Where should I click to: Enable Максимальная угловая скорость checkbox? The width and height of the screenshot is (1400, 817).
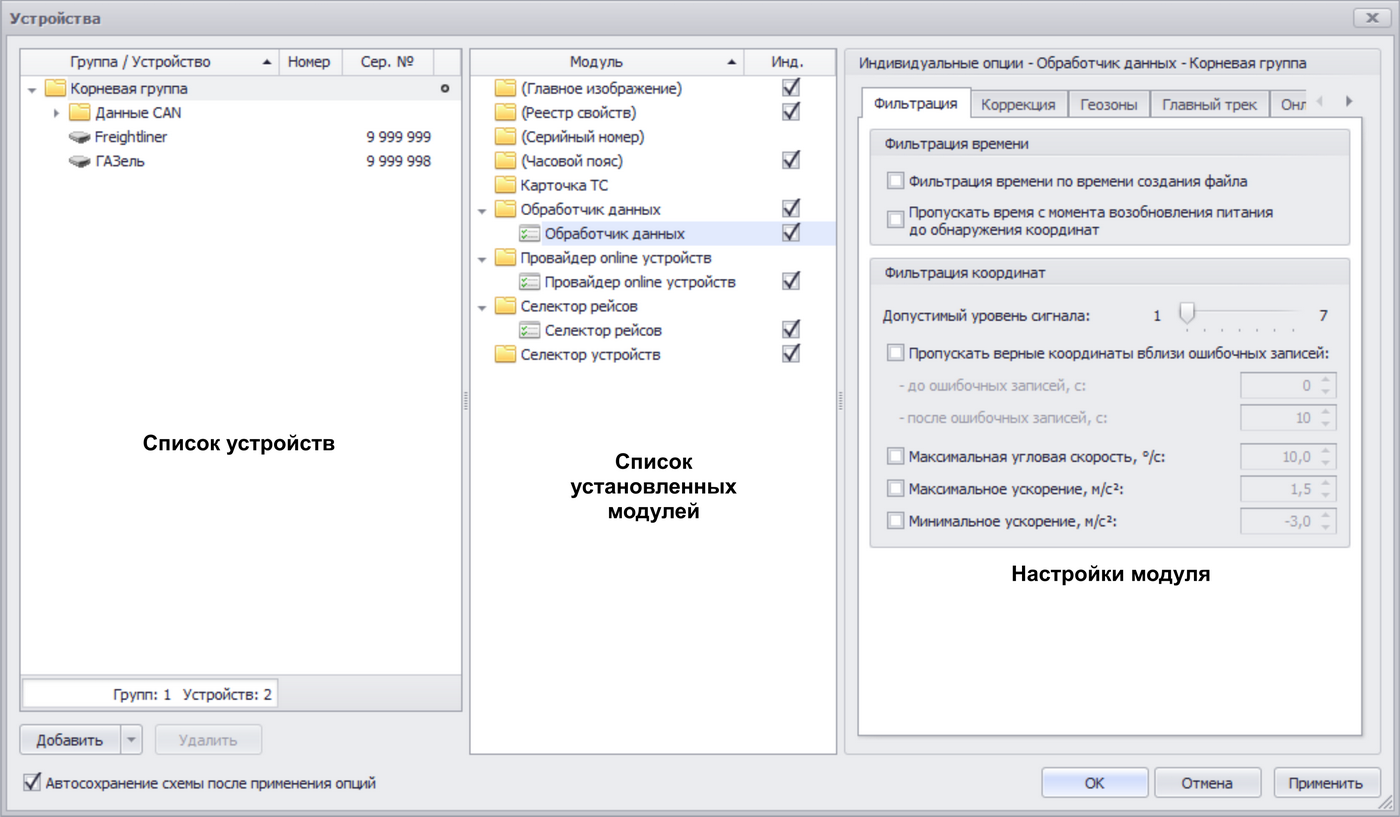pyautogui.click(x=895, y=457)
